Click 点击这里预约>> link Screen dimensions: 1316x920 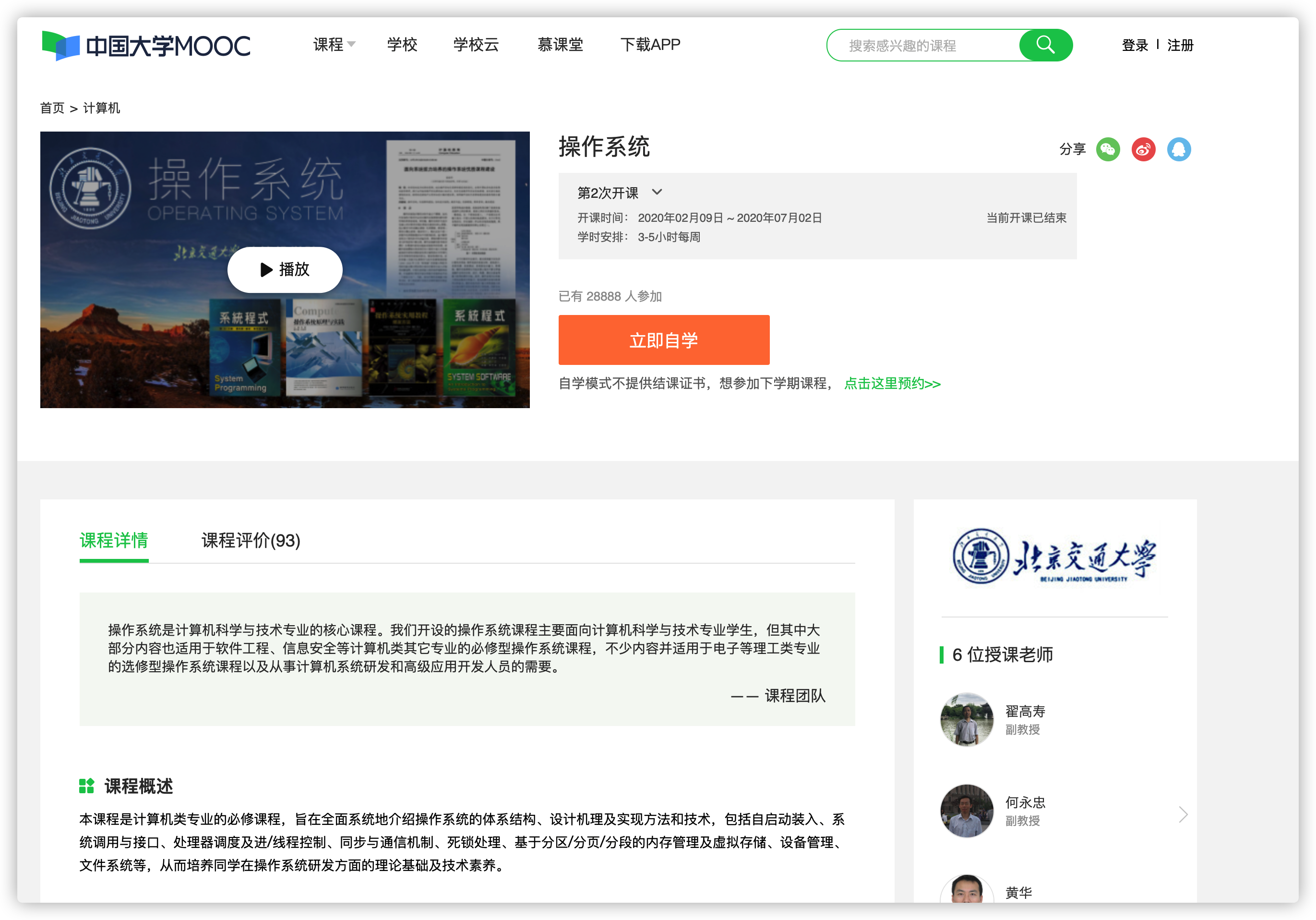coord(892,383)
